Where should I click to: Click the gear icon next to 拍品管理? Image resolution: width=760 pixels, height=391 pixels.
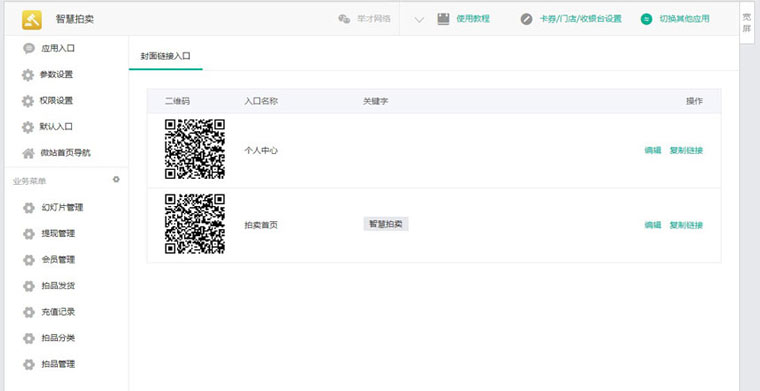point(29,365)
